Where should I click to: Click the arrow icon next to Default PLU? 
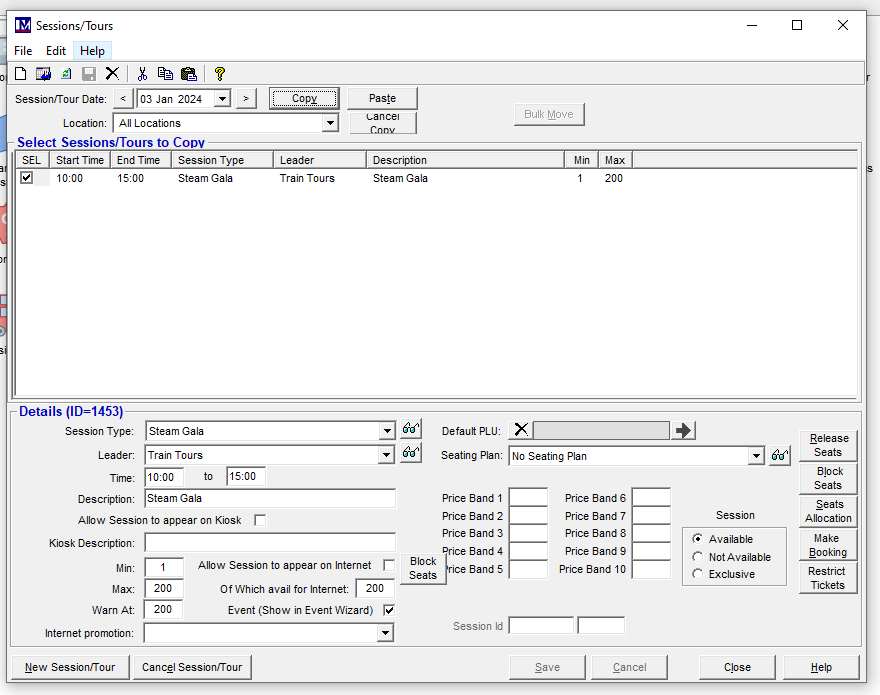click(684, 430)
